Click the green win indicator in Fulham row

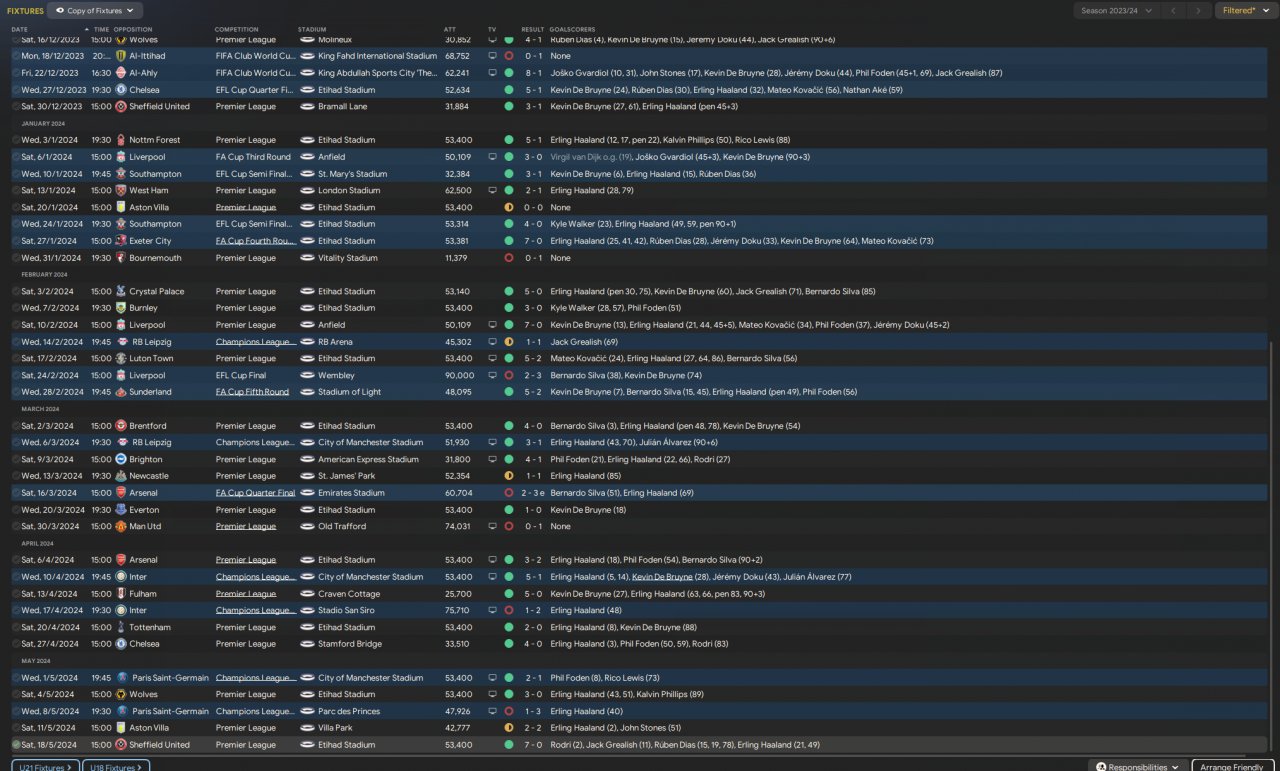pyautogui.click(x=509, y=594)
